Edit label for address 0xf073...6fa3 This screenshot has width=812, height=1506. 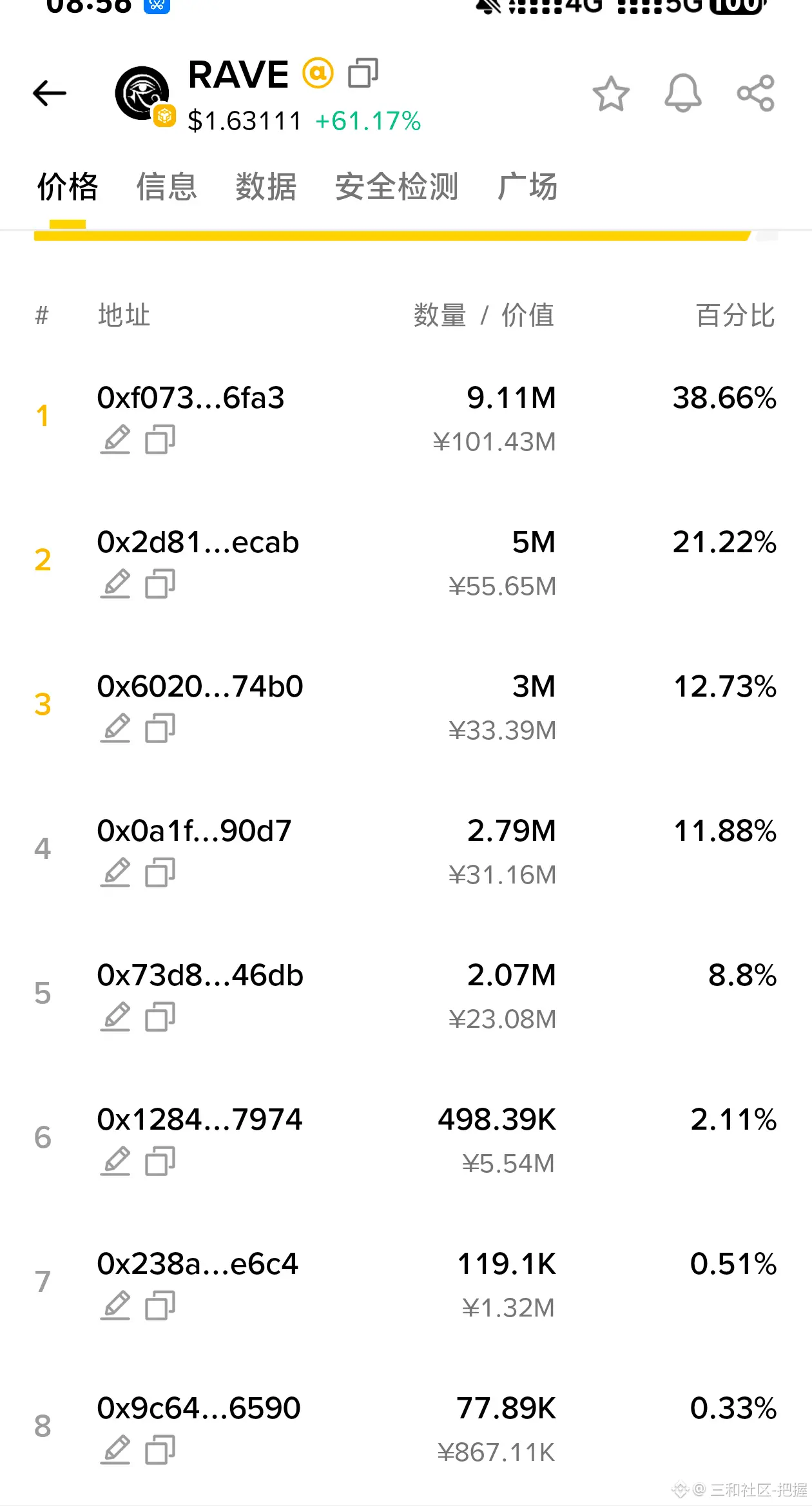[115, 440]
